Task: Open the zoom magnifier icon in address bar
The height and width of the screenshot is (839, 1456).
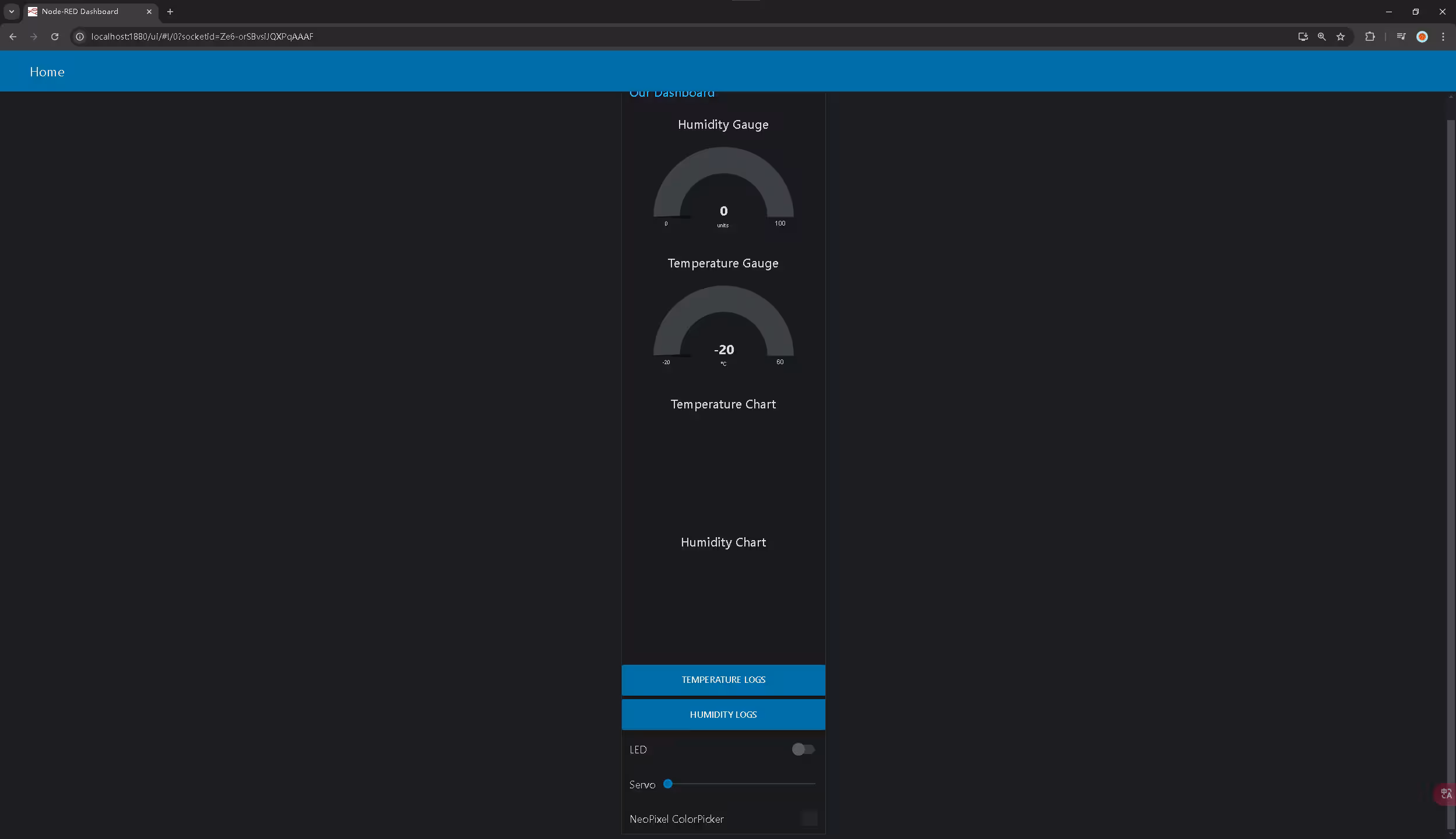Action: click(x=1321, y=37)
